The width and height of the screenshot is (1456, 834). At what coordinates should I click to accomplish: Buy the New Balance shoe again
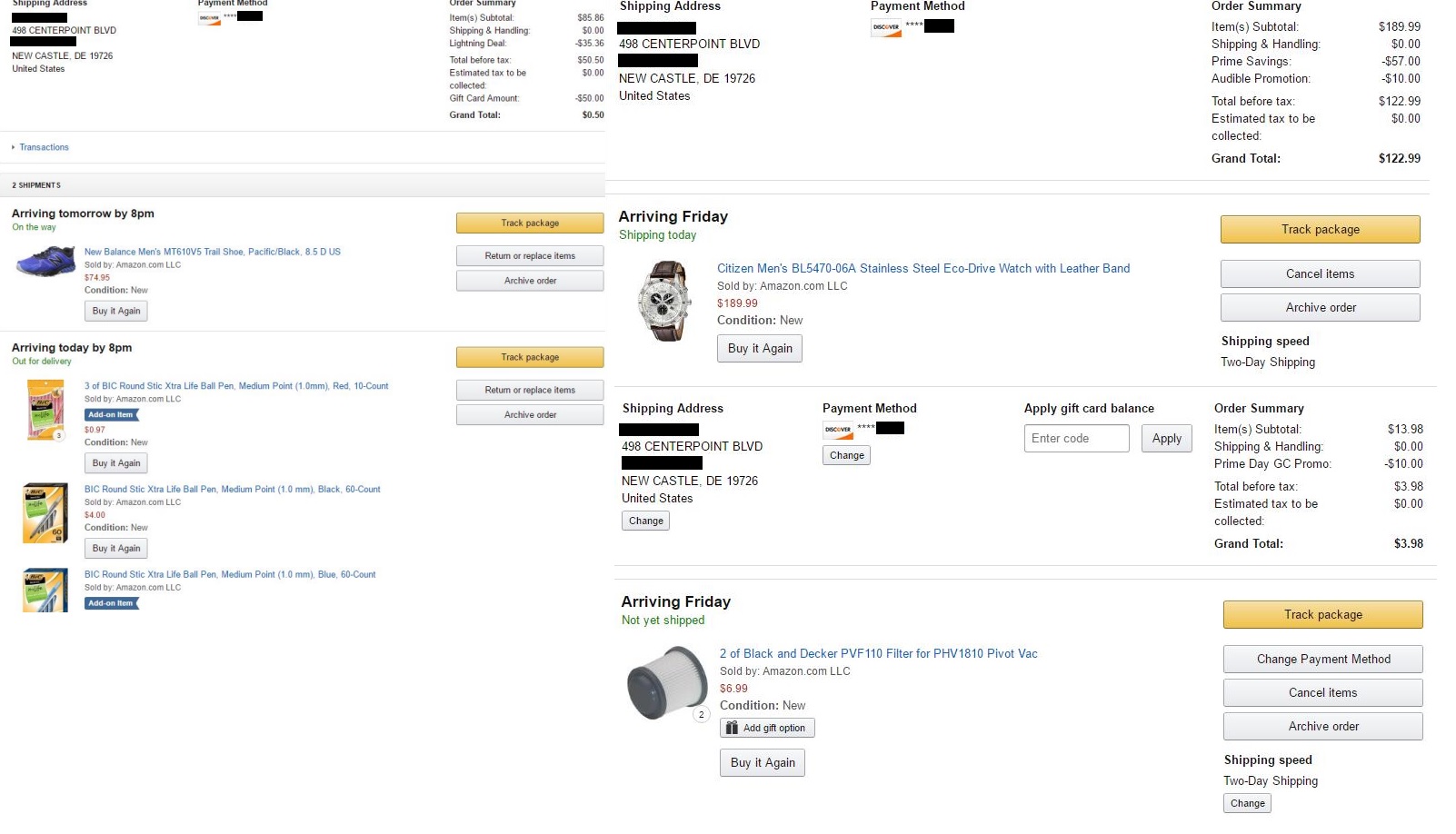pos(116,311)
